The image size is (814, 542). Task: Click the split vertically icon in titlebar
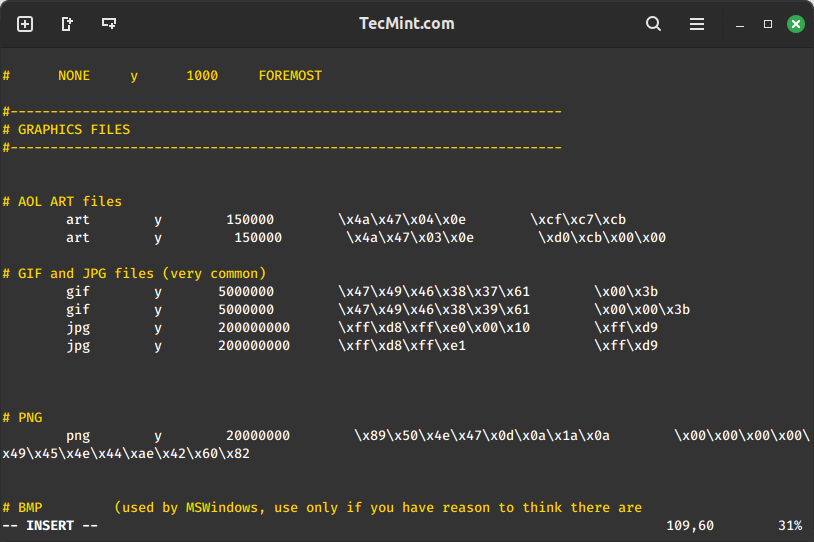pos(67,24)
